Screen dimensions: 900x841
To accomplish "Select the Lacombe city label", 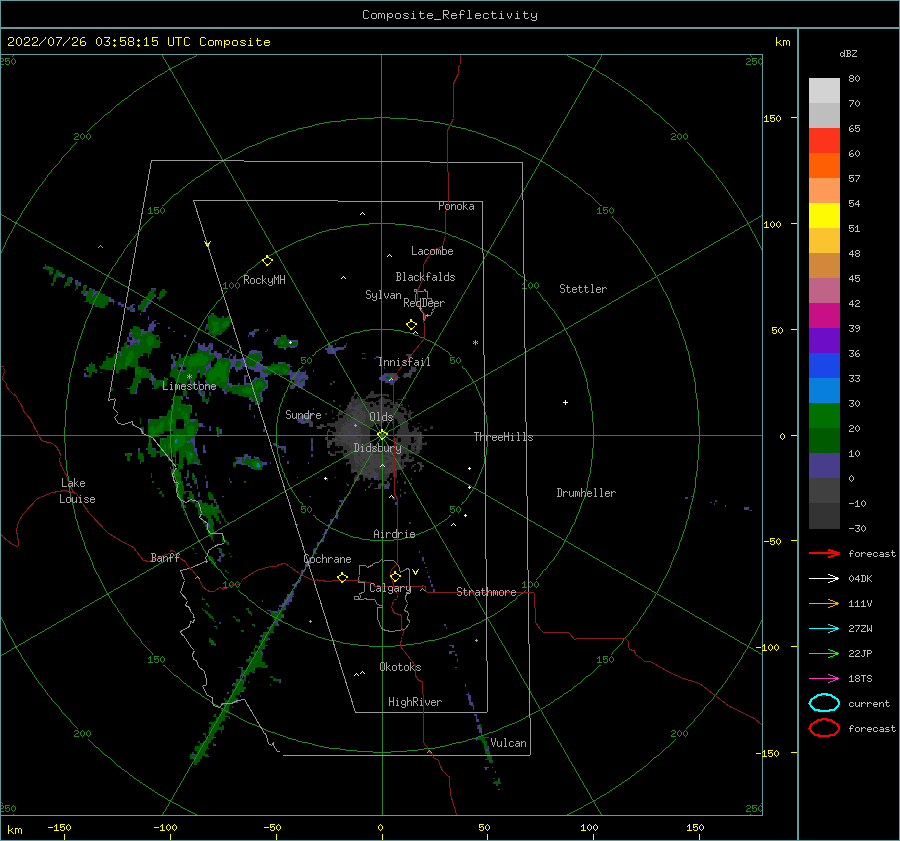I will 432,251.
